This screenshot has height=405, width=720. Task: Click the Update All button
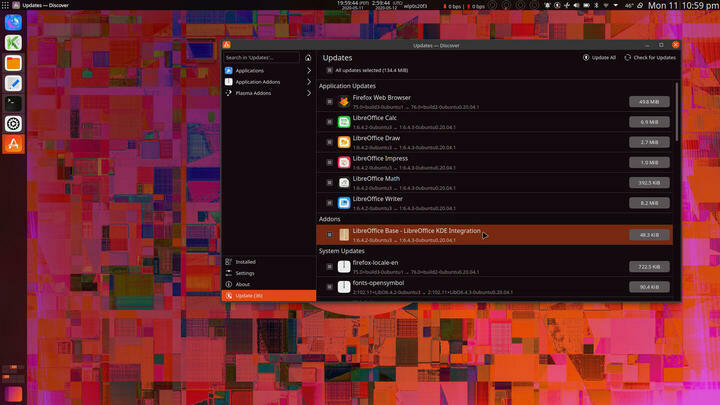point(599,57)
